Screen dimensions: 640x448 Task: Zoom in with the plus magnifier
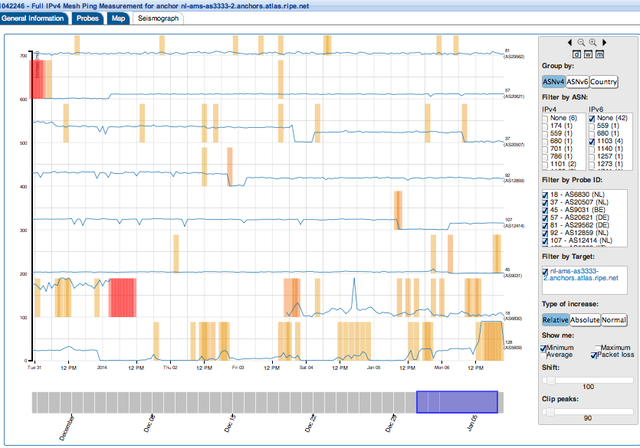point(593,42)
